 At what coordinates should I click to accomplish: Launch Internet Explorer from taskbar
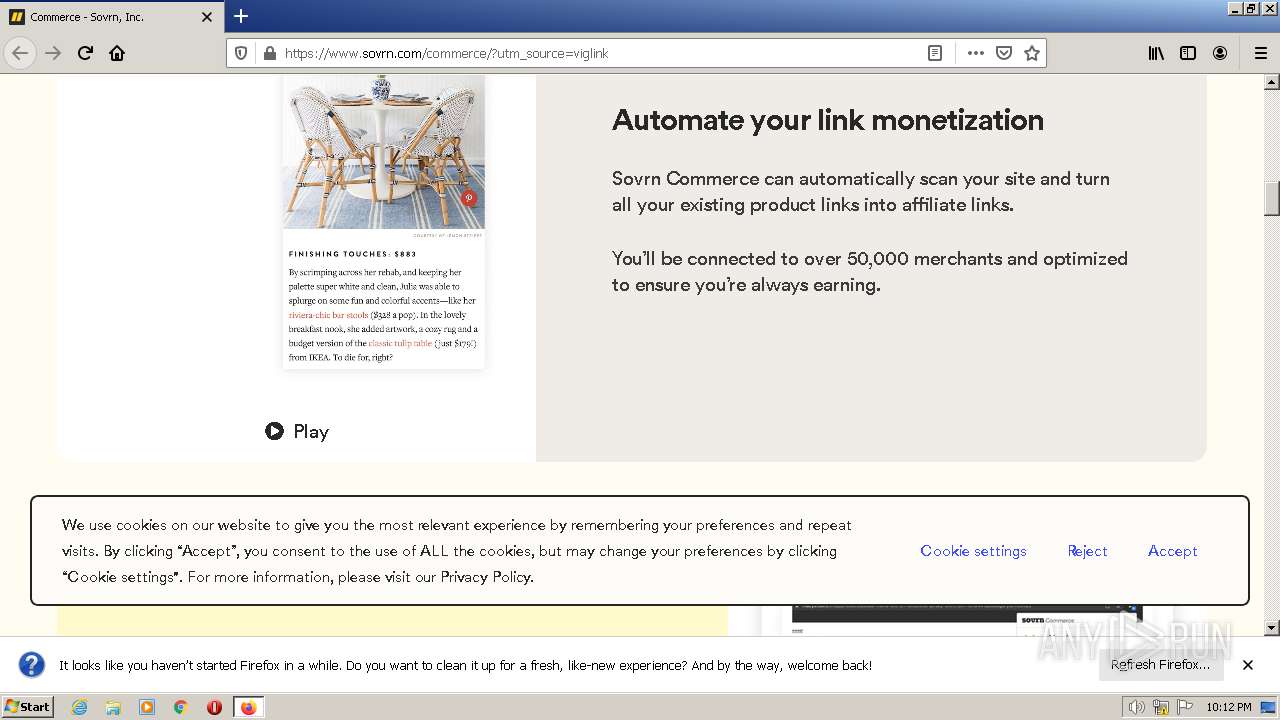click(x=80, y=707)
